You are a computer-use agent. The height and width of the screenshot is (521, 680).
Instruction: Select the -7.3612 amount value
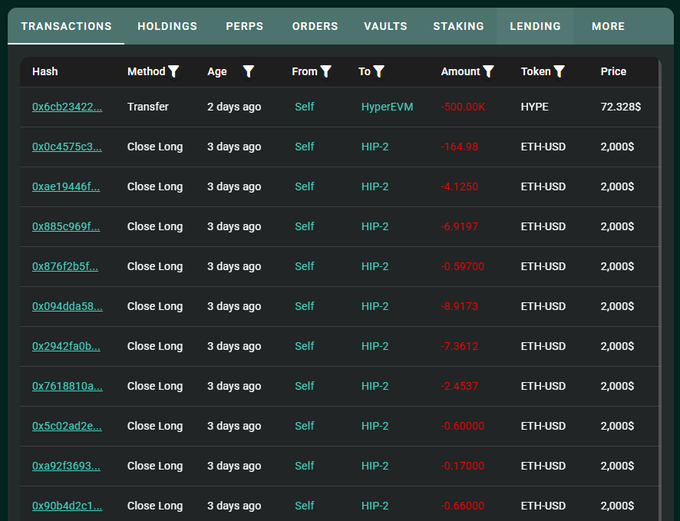point(459,346)
